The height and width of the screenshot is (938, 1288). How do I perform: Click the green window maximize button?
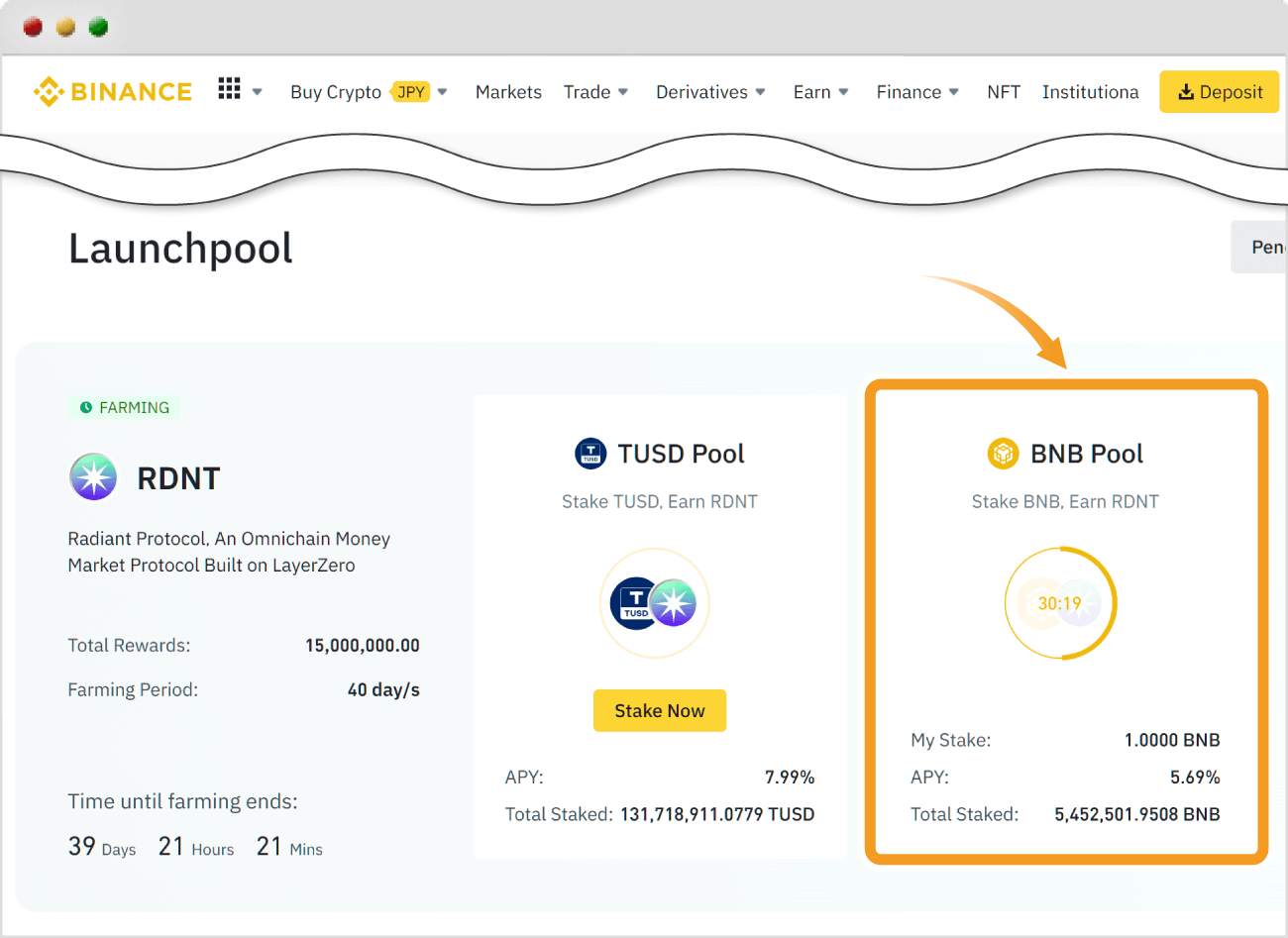(98, 27)
